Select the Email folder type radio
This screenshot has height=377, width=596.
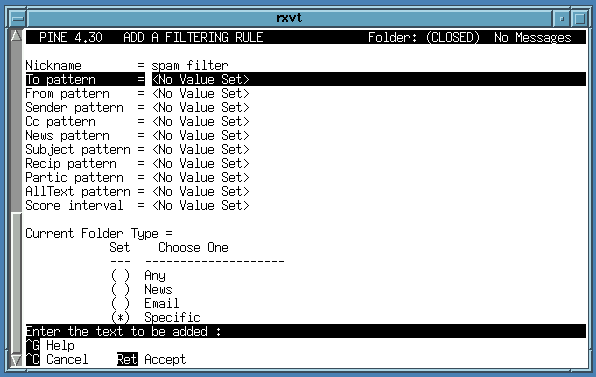tap(120, 304)
